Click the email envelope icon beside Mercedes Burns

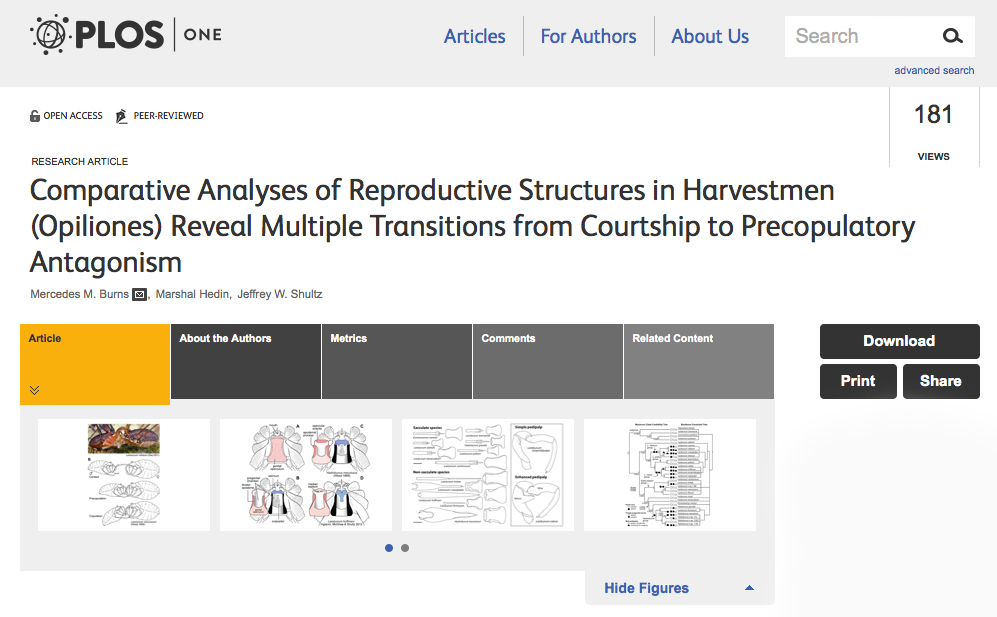coord(139,294)
